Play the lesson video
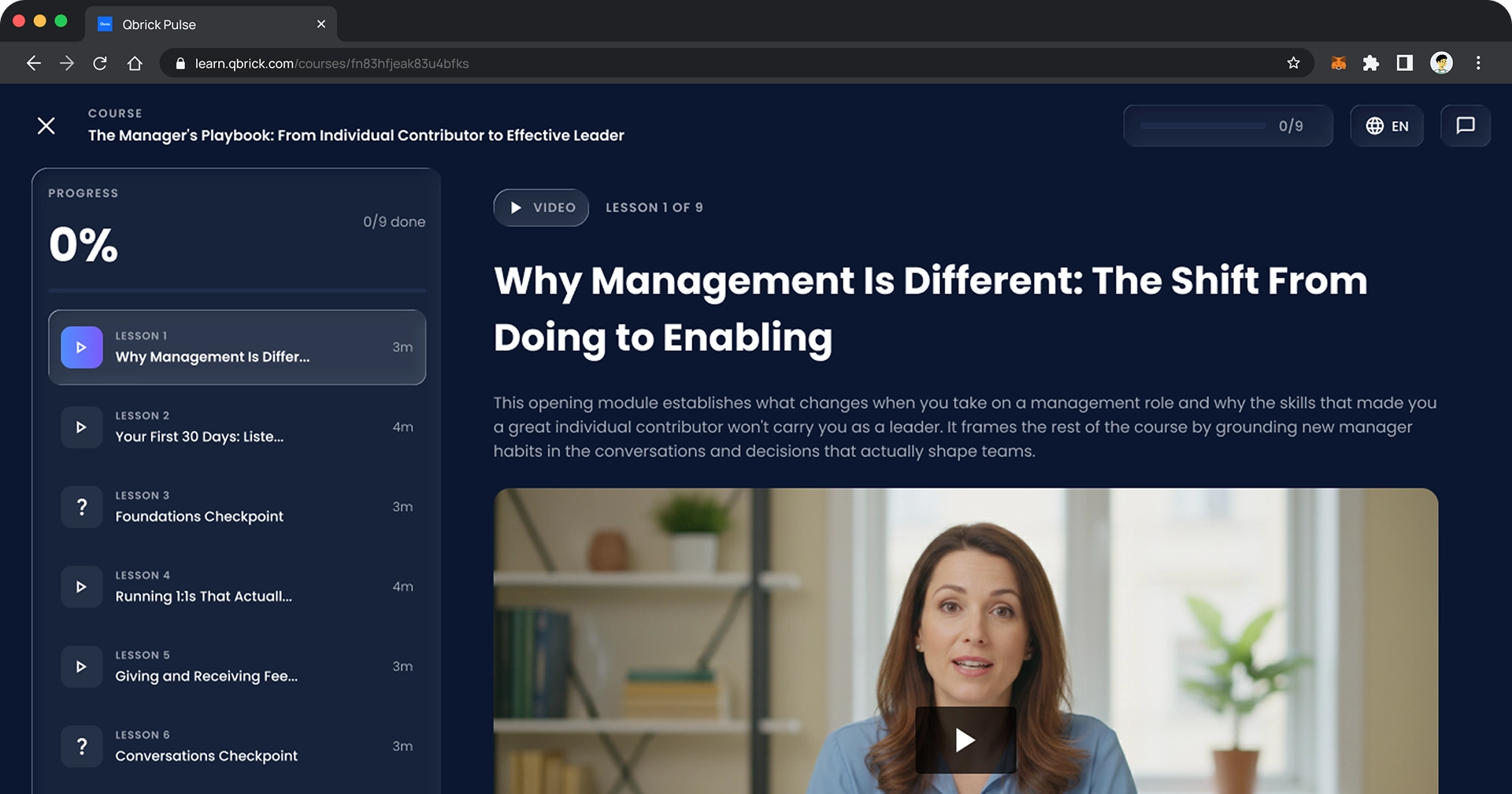Image resolution: width=1512 pixels, height=794 pixels. [x=965, y=740]
